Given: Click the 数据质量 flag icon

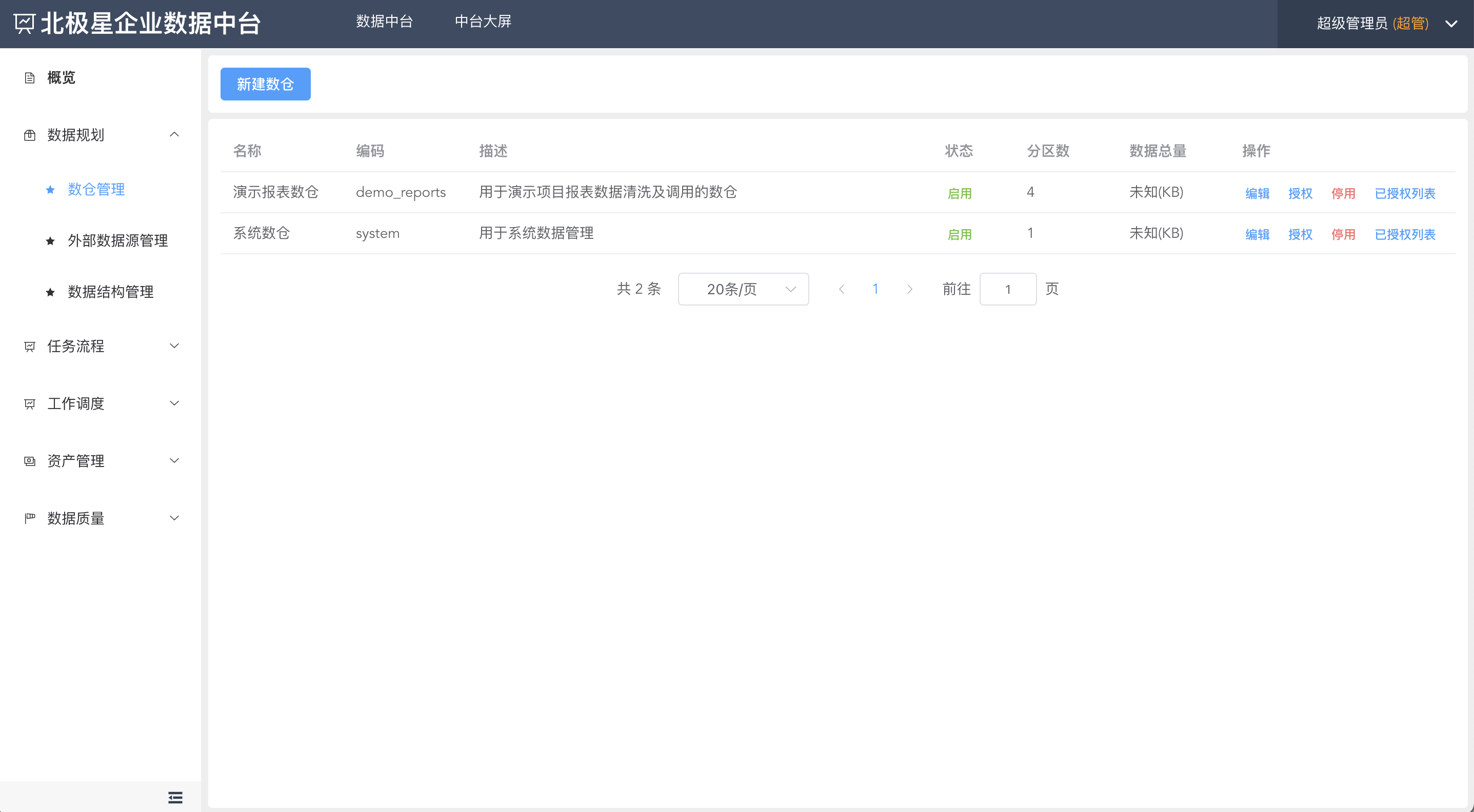Looking at the screenshot, I should (x=29, y=518).
